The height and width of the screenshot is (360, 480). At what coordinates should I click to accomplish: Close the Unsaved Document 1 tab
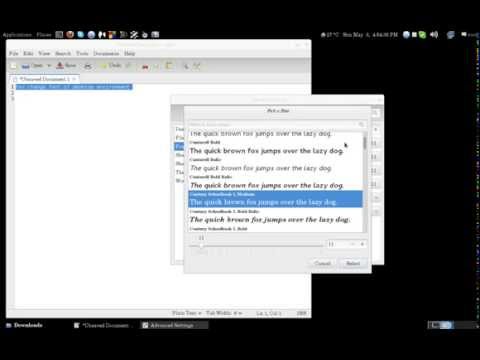(x=74, y=79)
